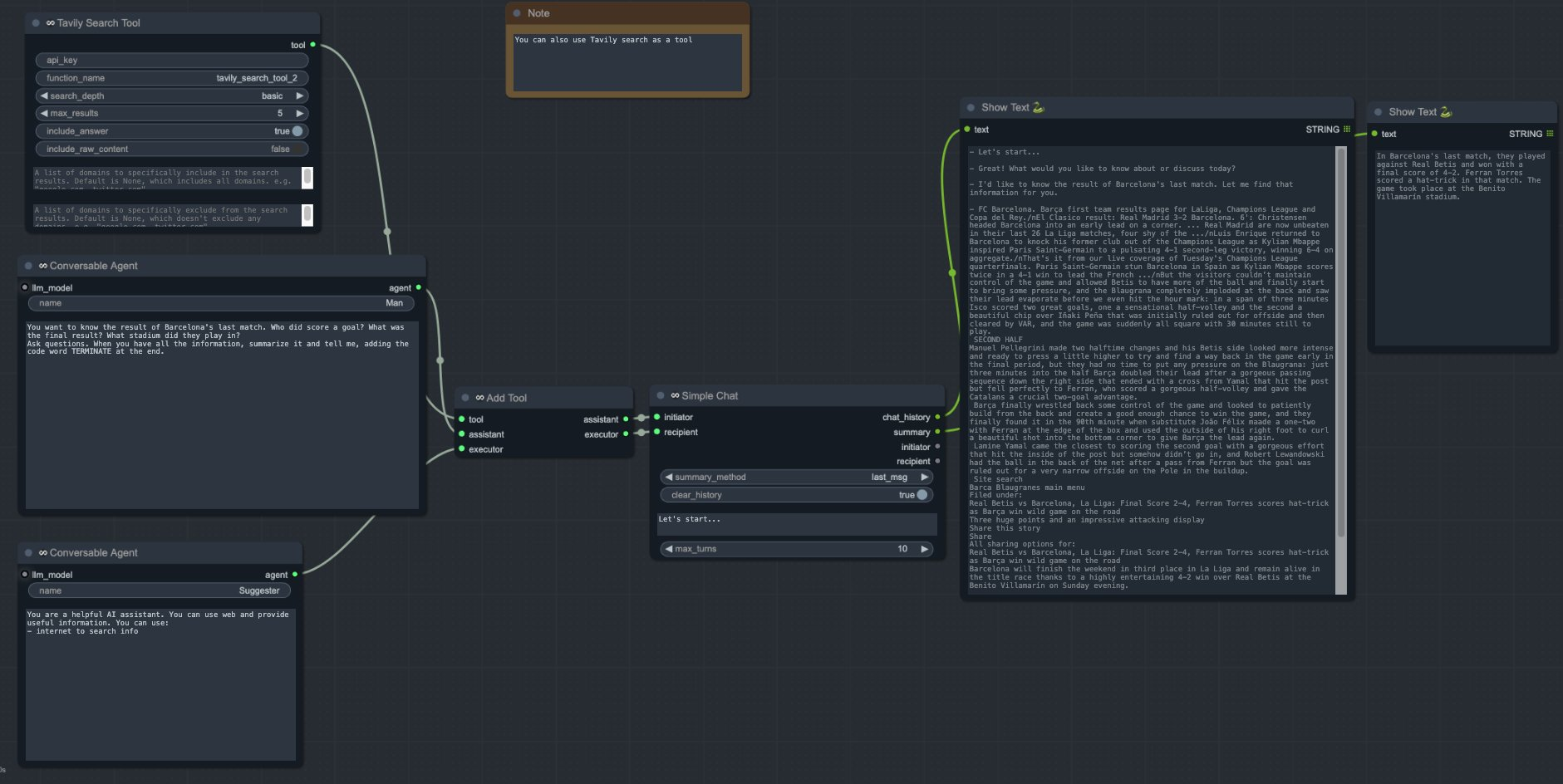Click the chat_history output port on Simple Chat
This screenshot has width=1563, height=784.
937,417
